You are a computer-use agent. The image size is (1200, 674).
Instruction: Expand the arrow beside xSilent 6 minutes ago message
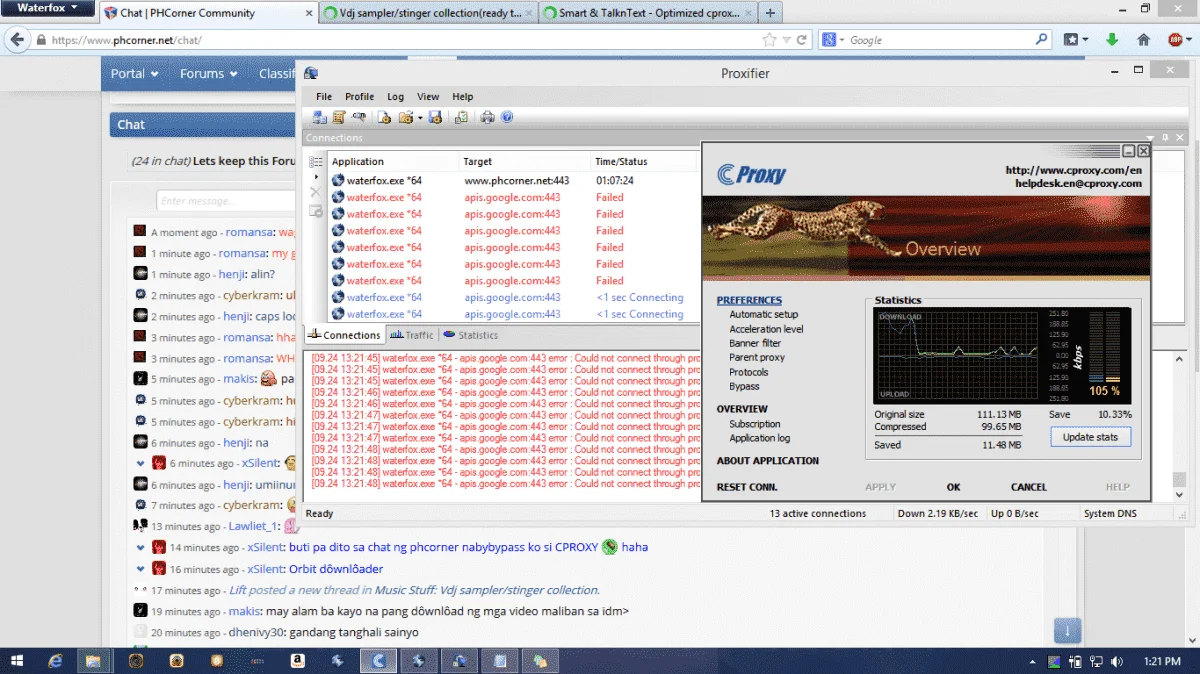coord(141,463)
